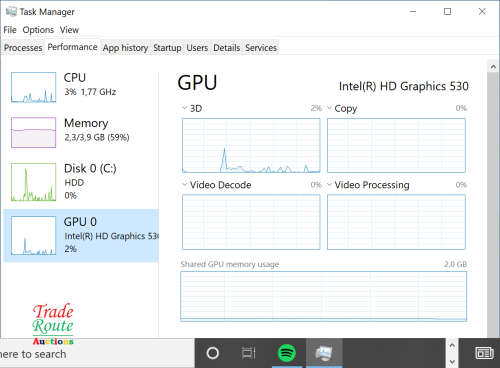Open Task View on the taskbar

point(248,353)
